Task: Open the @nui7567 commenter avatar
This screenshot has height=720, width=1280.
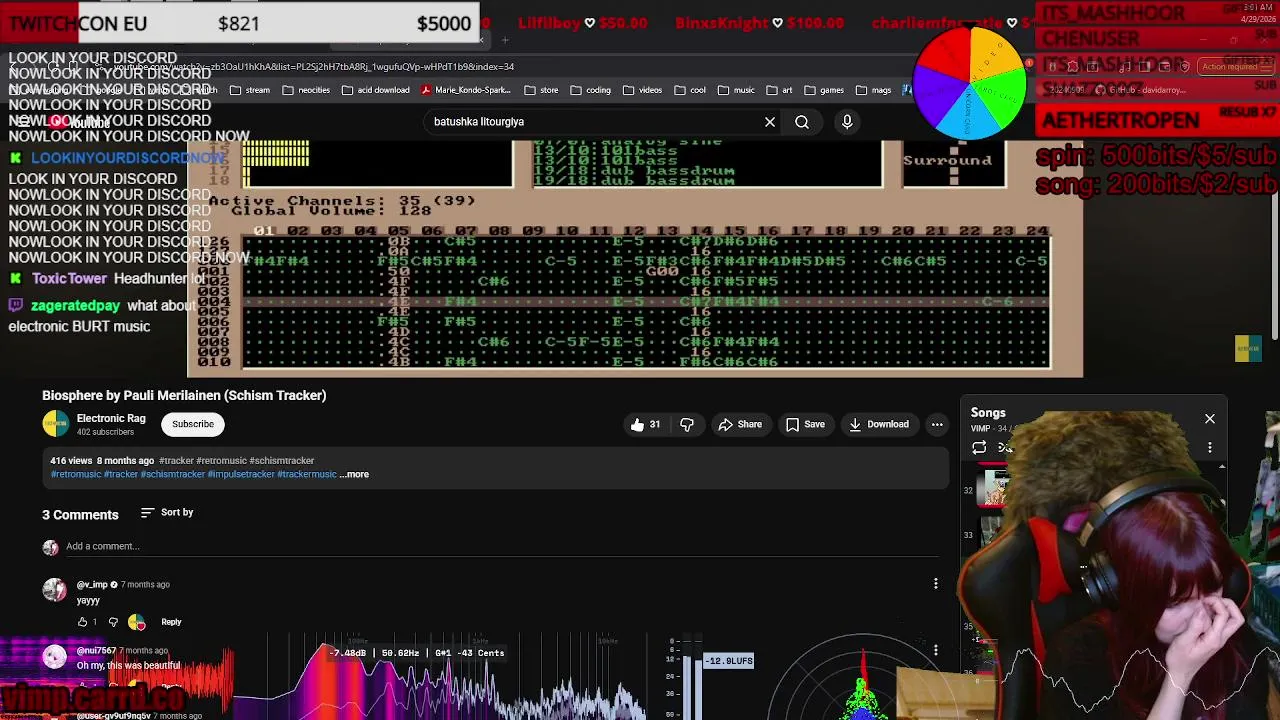Action: point(54,656)
